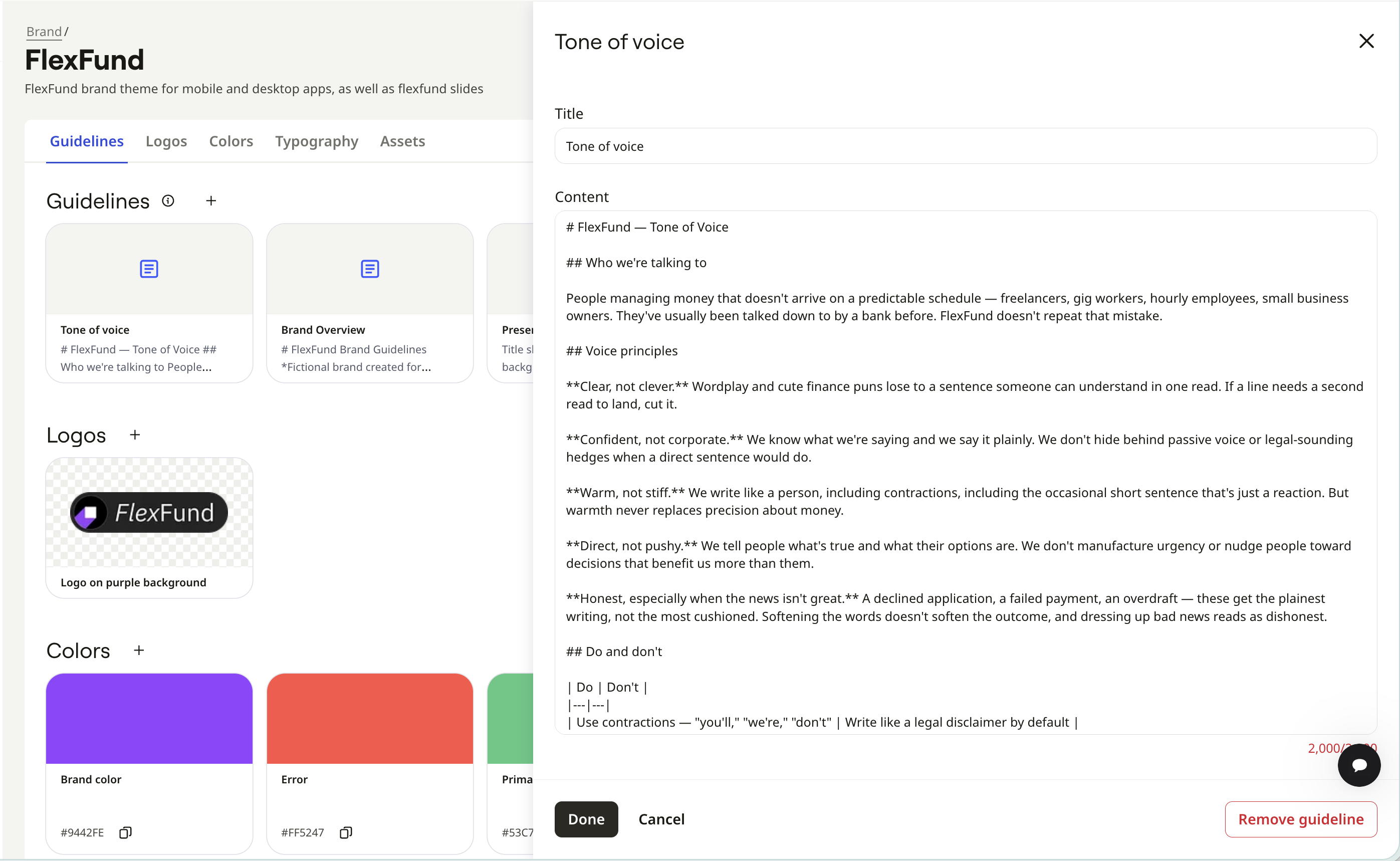Copy the #9442FE hex code
The image size is (1400, 861).
[x=125, y=832]
